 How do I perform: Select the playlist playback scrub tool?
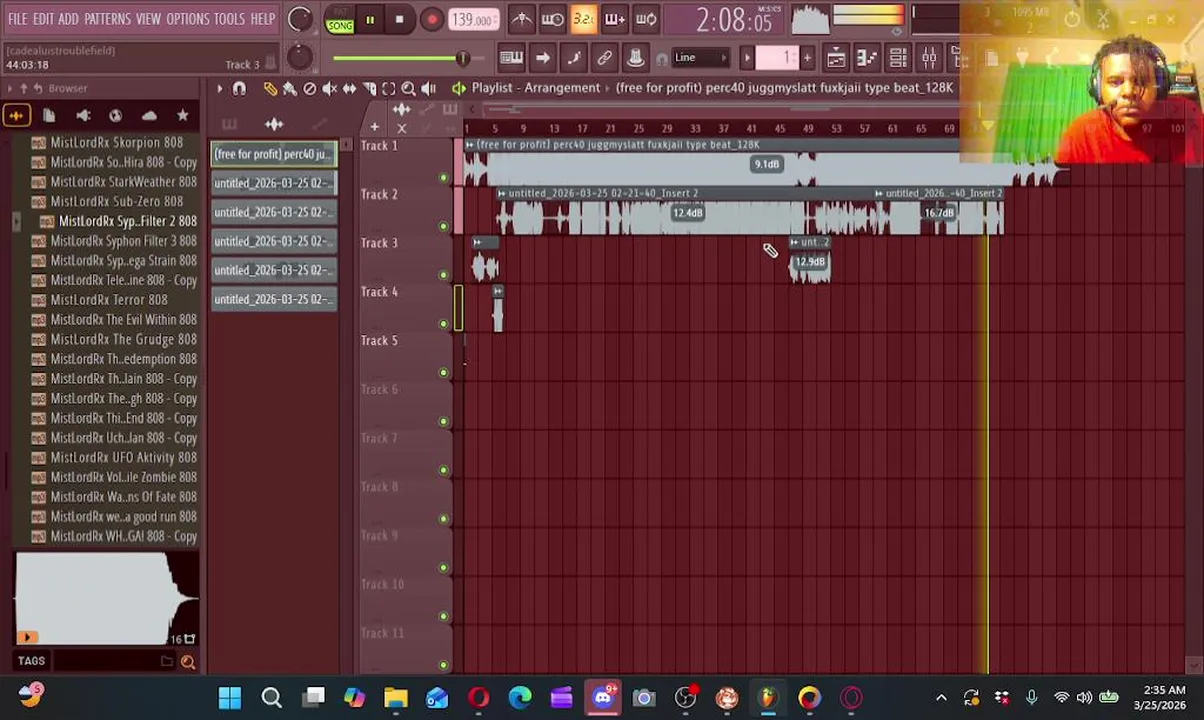pyautogui.click(x=428, y=89)
